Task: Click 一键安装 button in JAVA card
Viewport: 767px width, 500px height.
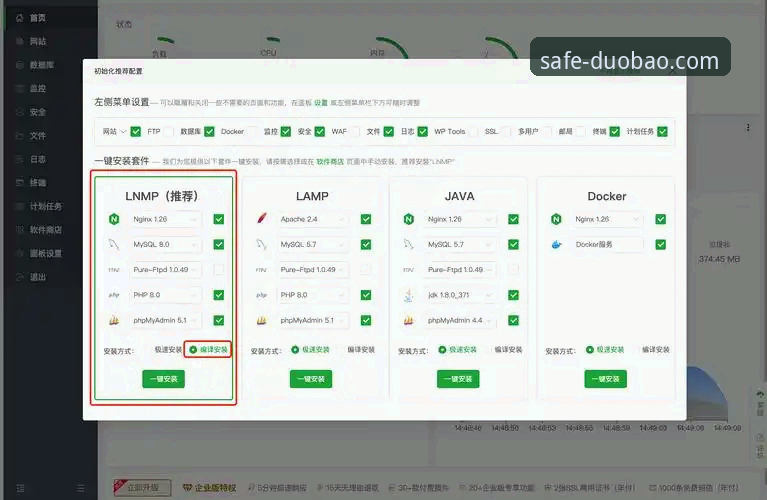Action: coord(458,379)
